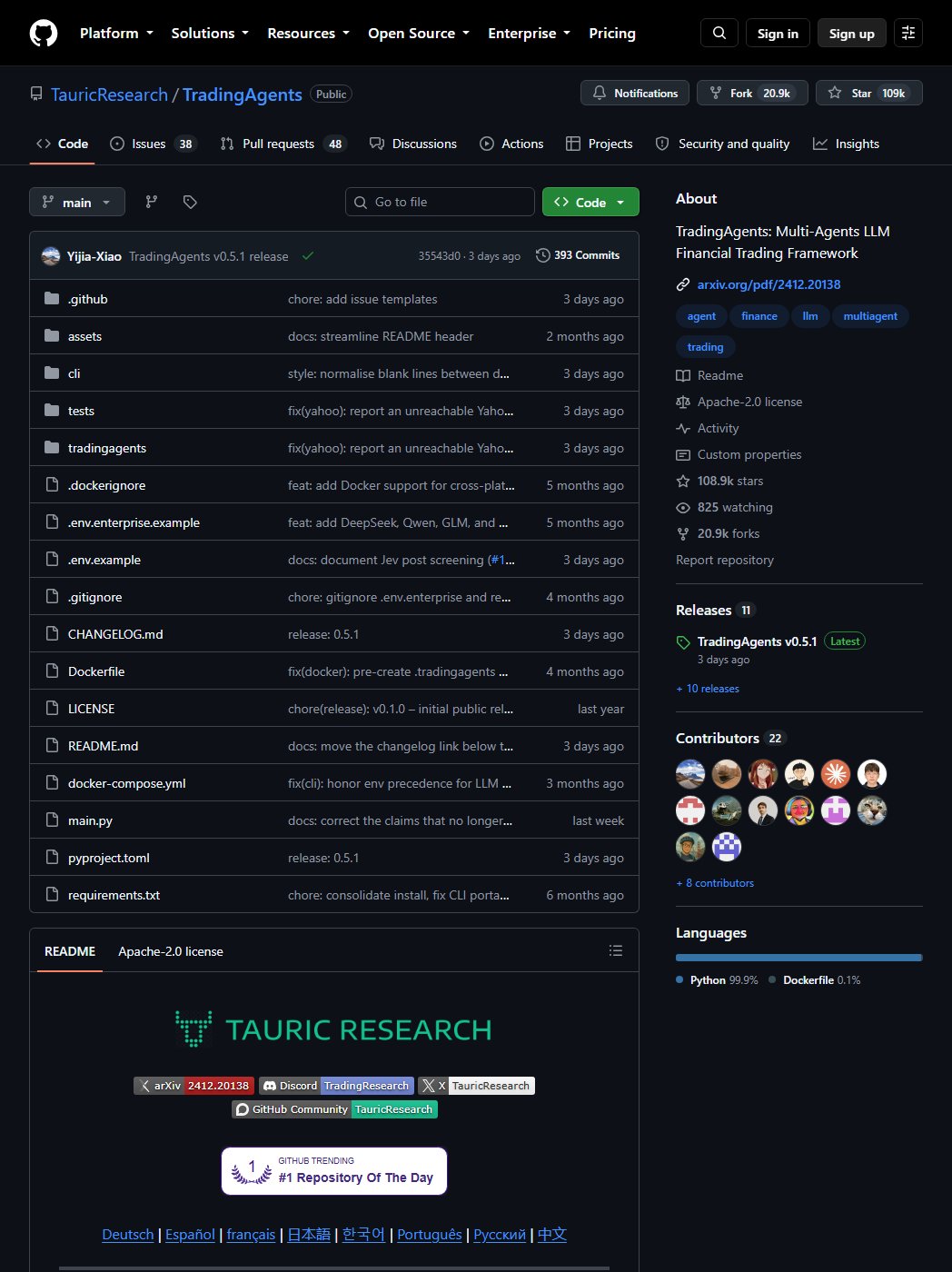952x1272 pixels.
Task: View tags icon beside branch selector
Action: [190, 202]
